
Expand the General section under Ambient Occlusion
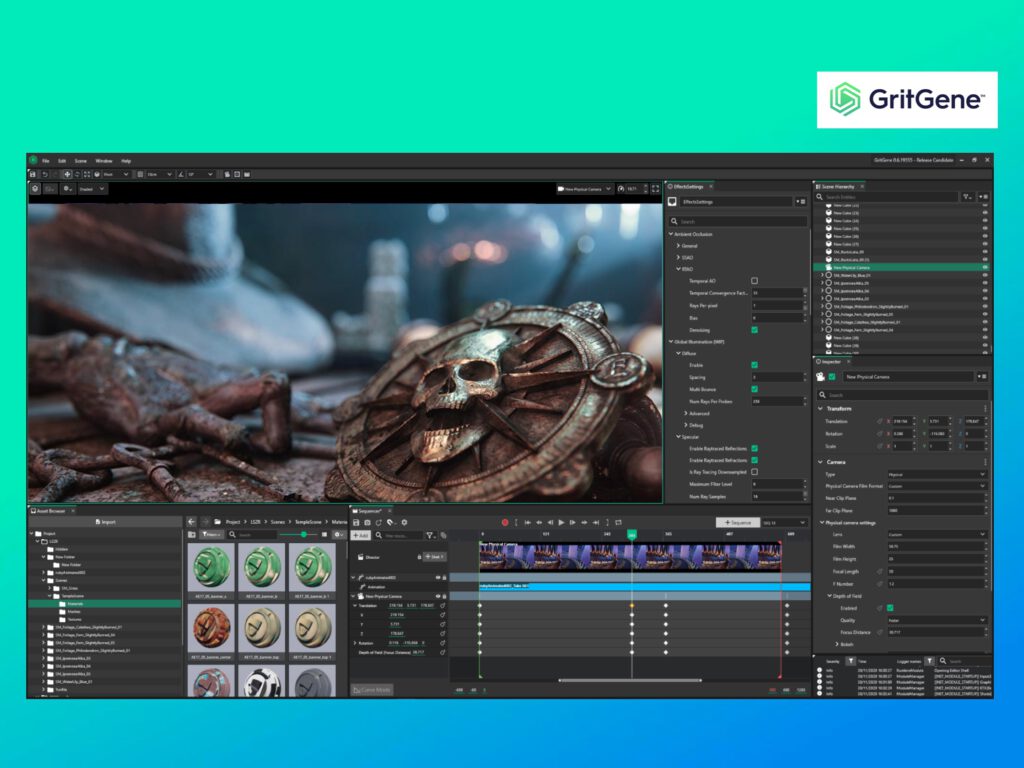click(x=679, y=246)
